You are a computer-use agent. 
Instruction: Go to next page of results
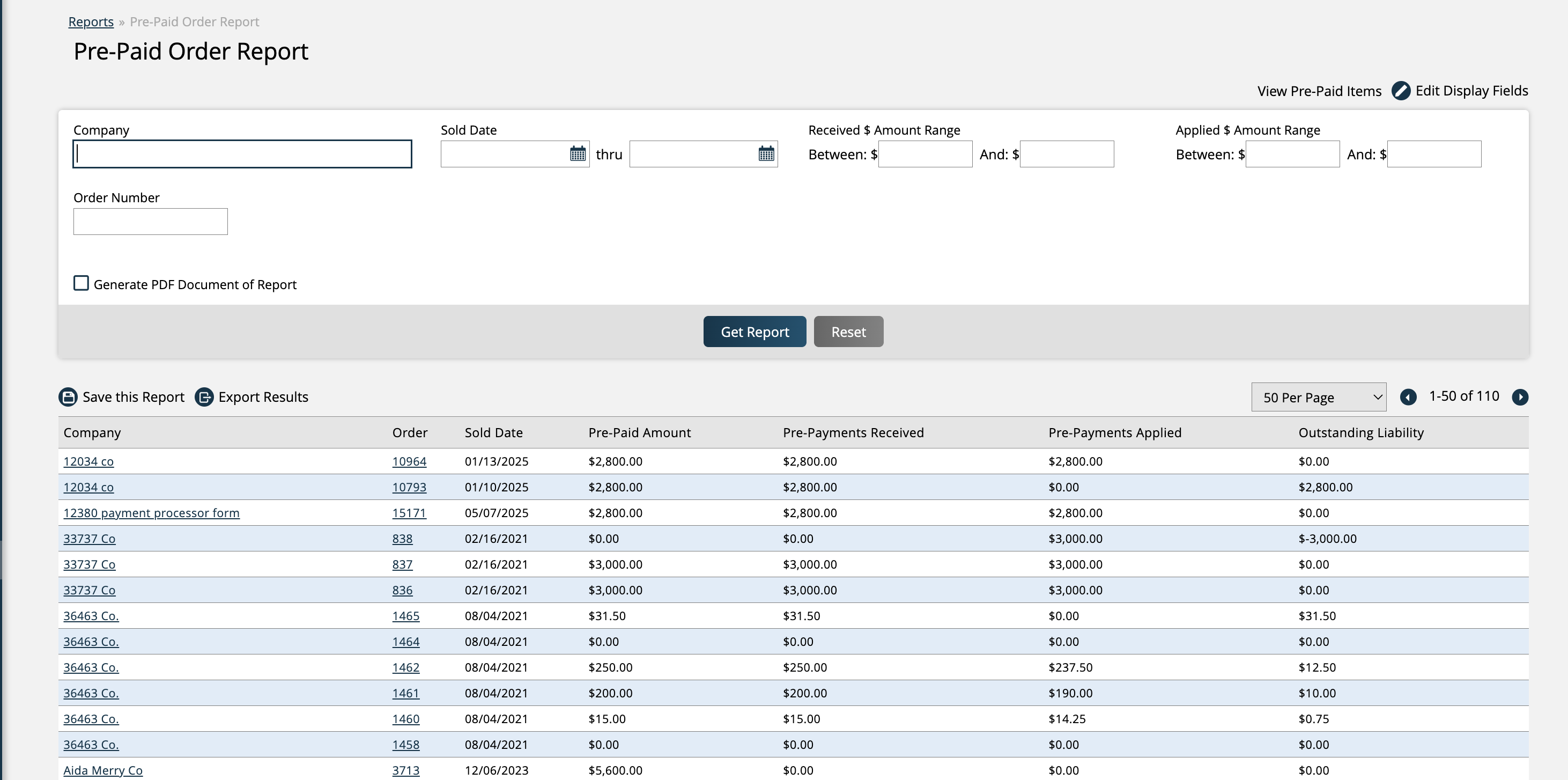[x=1519, y=397]
